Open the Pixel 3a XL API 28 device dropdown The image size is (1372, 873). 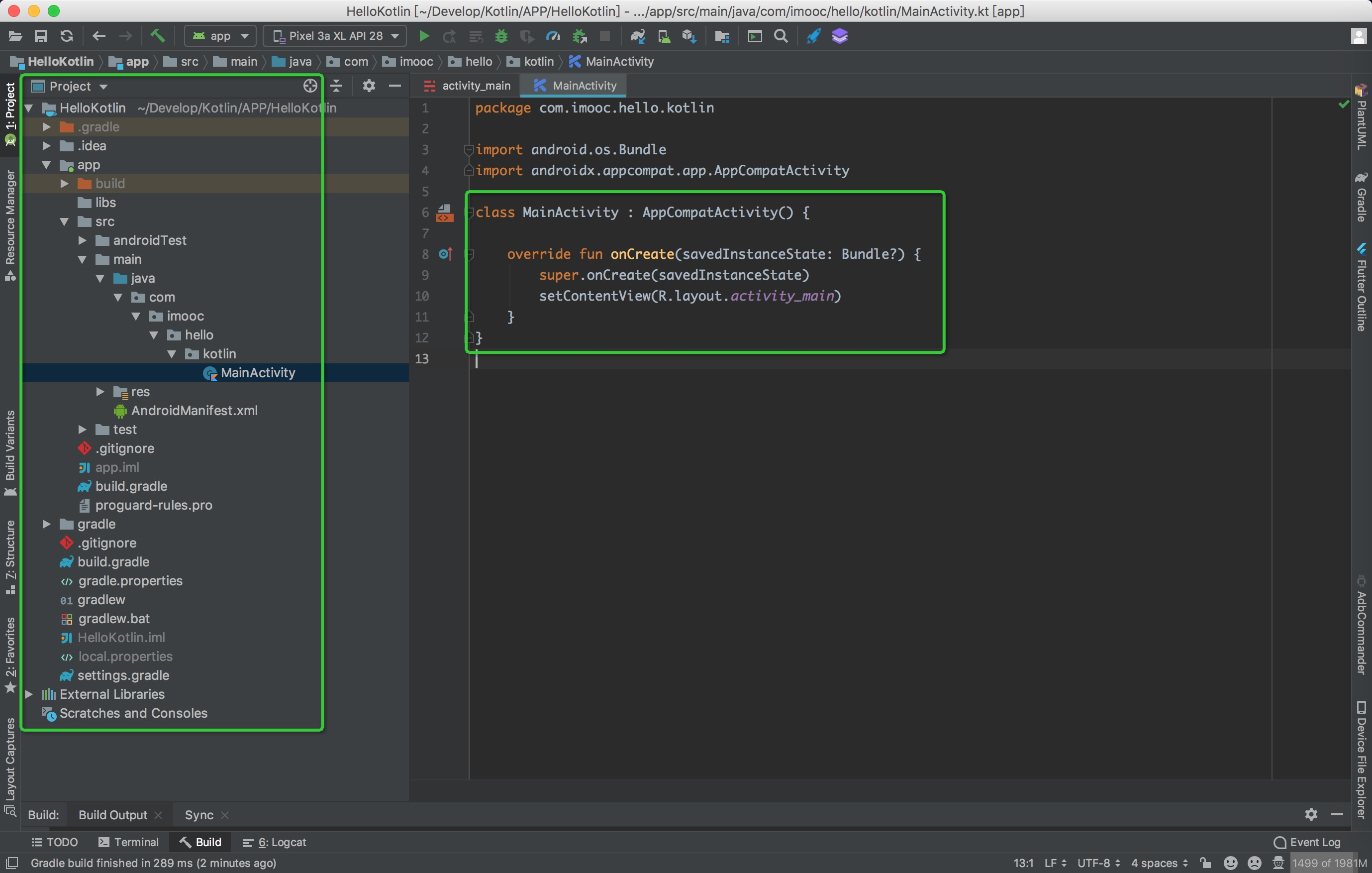(334, 36)
